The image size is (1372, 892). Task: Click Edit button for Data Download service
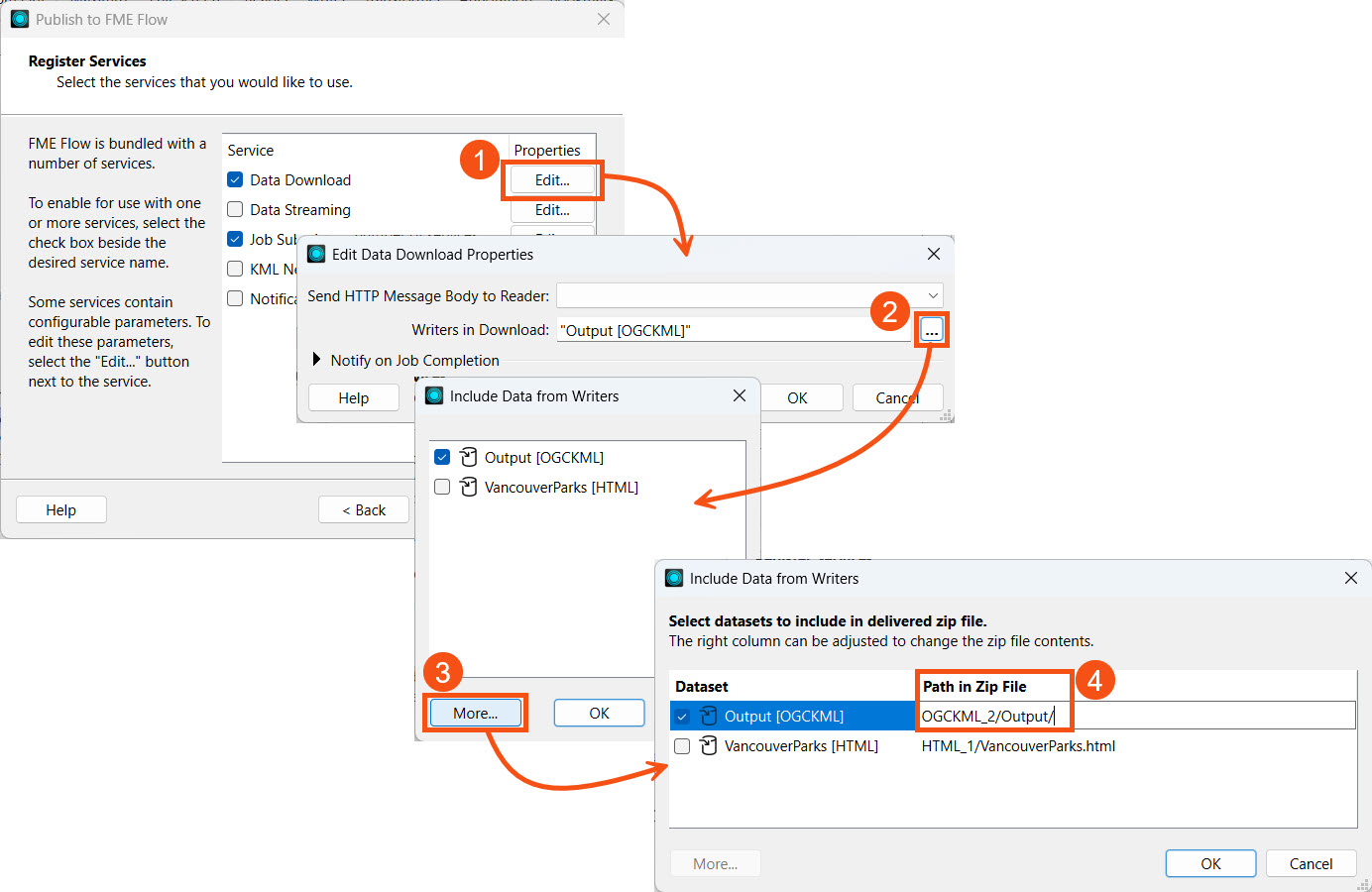[x=552, y=180]
